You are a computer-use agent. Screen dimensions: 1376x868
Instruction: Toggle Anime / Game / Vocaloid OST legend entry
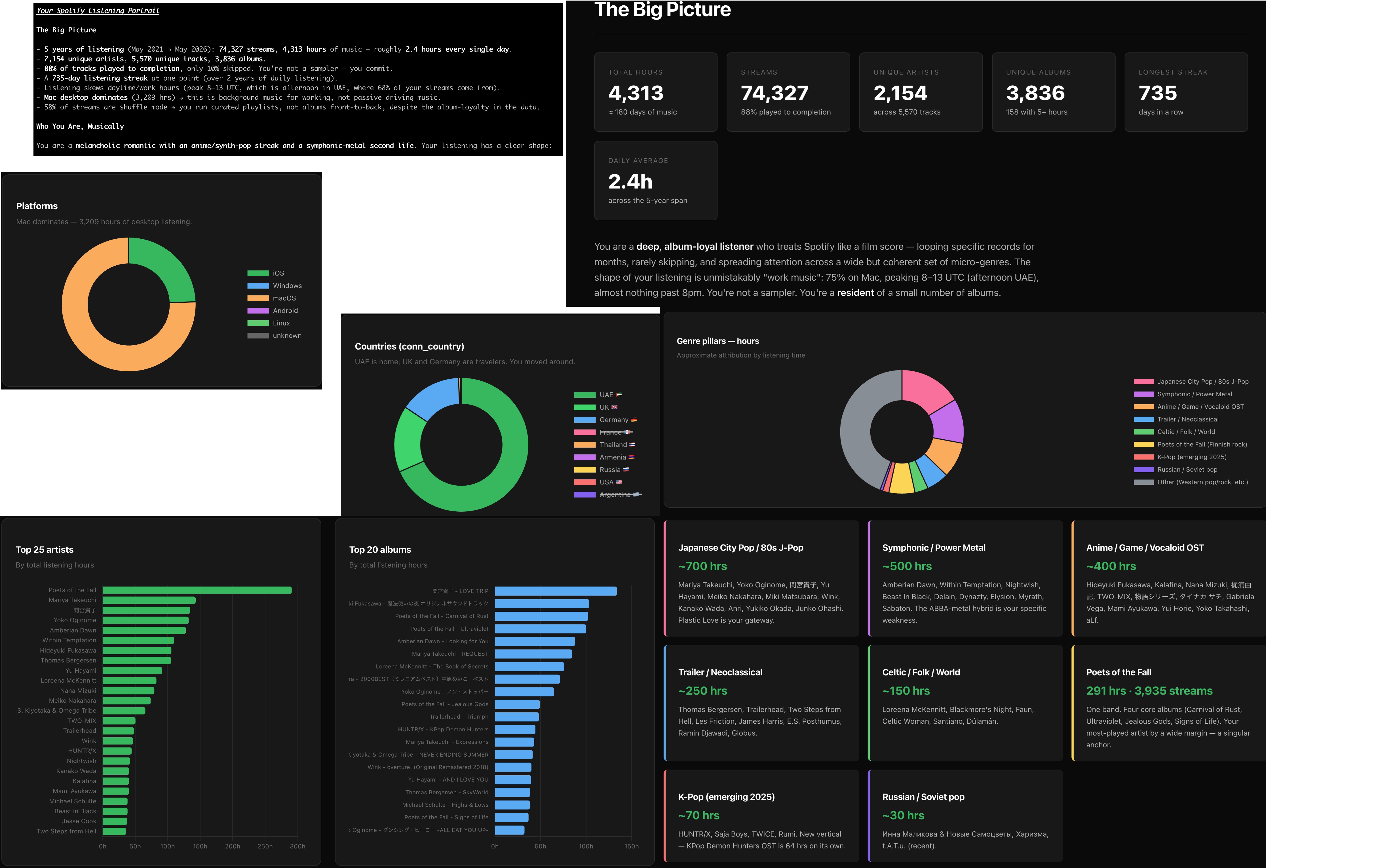(x=1189, y=407)
